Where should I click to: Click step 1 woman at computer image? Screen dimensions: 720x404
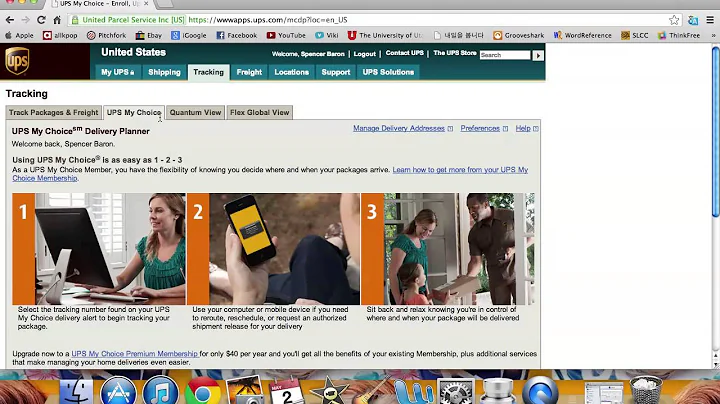pos(99,249)
